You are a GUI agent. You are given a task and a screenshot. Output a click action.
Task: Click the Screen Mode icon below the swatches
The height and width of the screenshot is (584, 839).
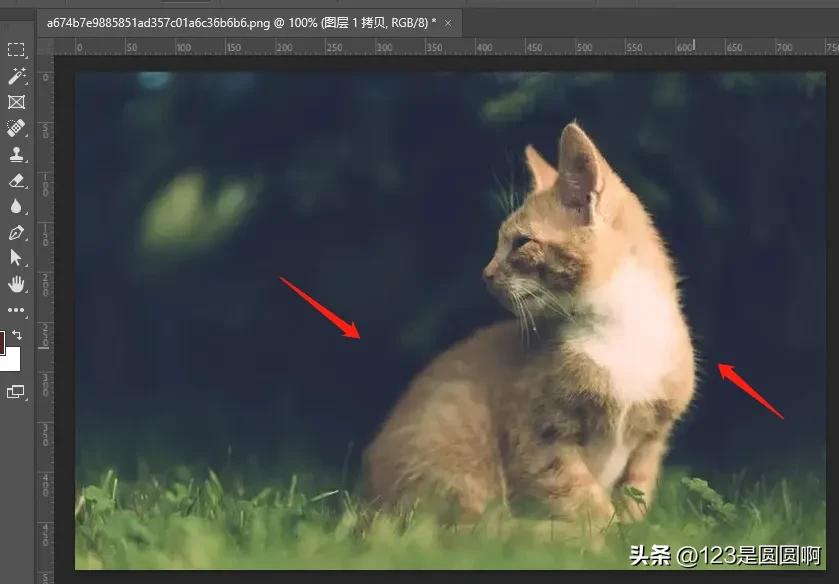pos(16,393)
